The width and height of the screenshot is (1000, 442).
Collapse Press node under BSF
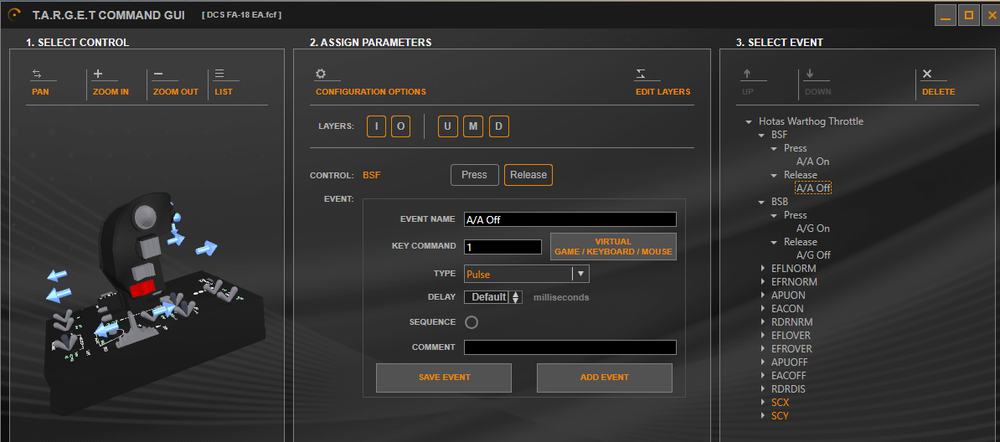(x=774, y=148)
